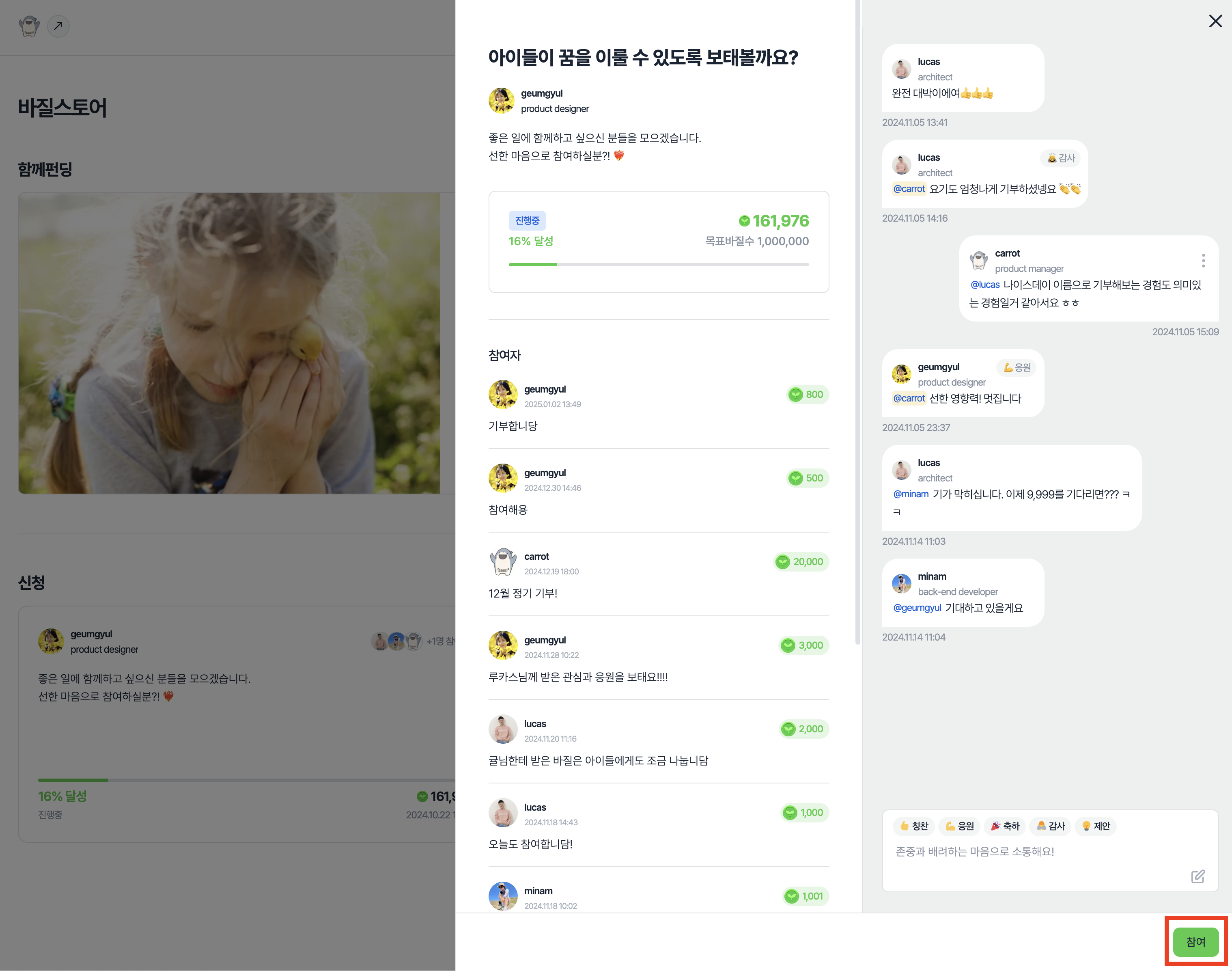Select the 칭찬 comment tag
The image size is (1232, 971).
(914, 825)
